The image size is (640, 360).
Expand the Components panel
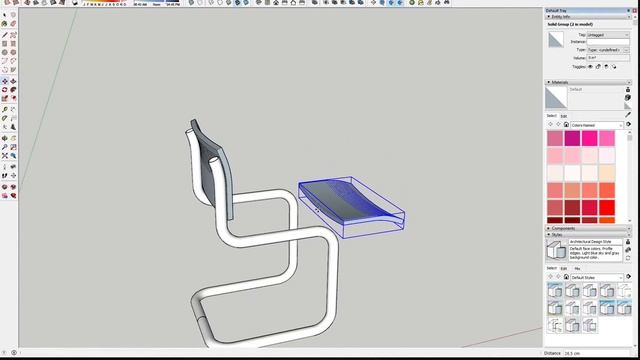pyautogui.click(x=549, y=228)
